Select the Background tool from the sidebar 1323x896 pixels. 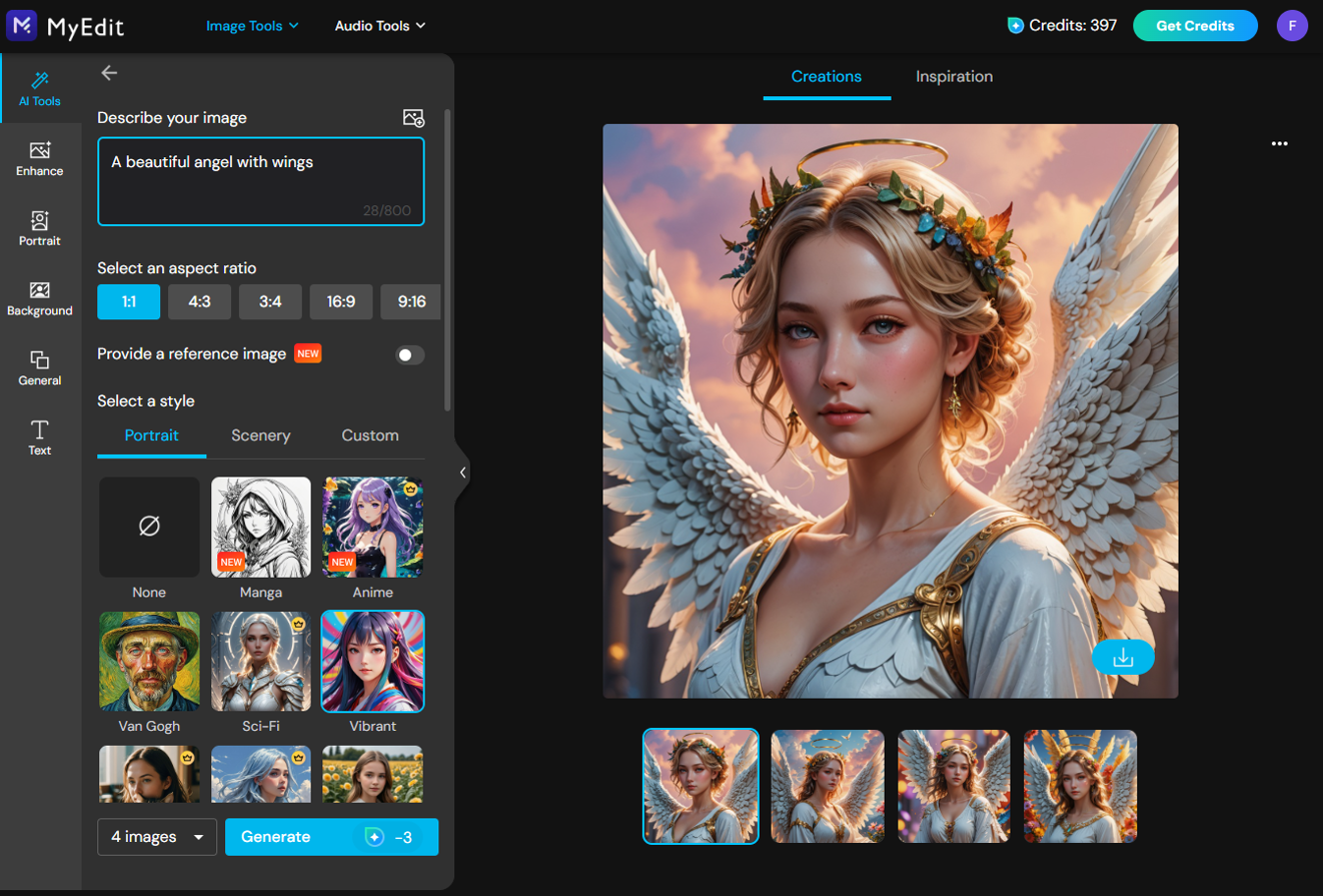(x=39, y=297)
